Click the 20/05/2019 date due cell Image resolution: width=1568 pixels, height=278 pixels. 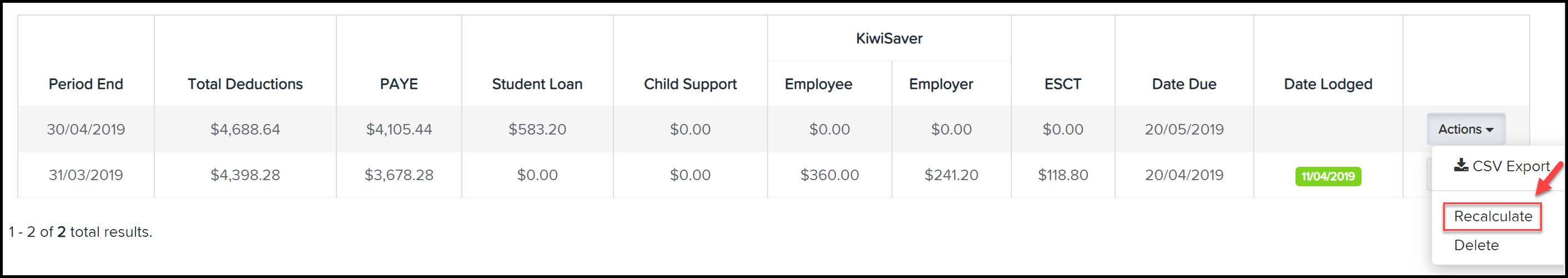coord(1184,129)
